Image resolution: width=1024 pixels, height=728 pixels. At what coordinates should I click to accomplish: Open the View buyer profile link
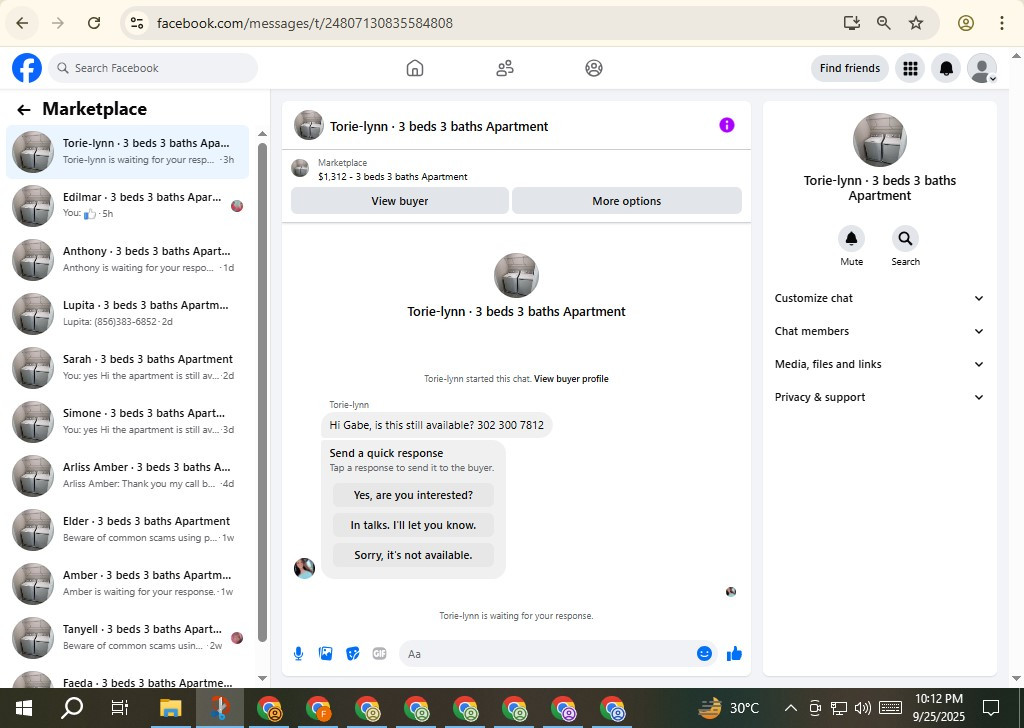click(x=571, y=379)
